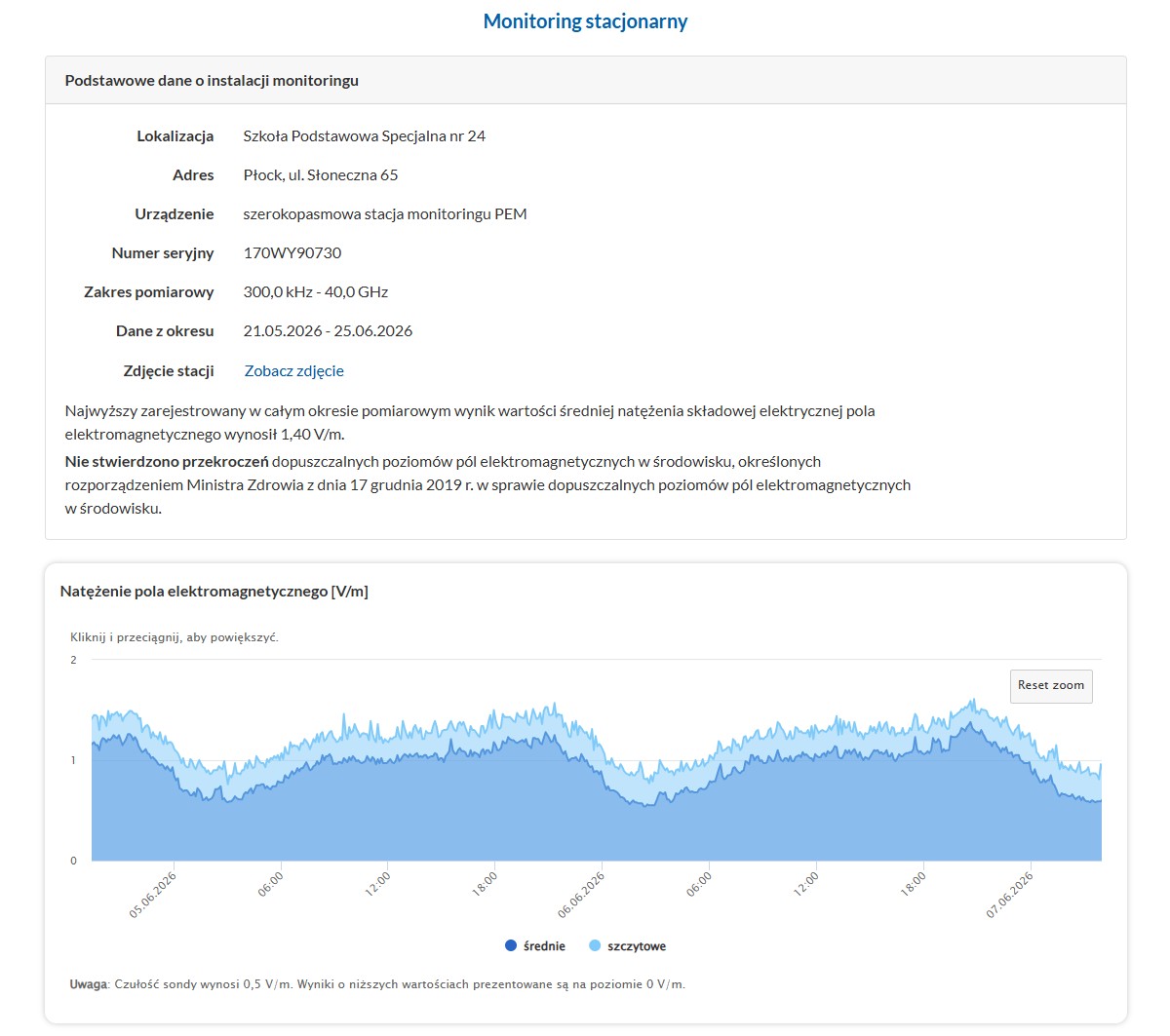Click the chart title 'Natężenie pola elektromagnetycznego [V/m]'

(214, 592)
